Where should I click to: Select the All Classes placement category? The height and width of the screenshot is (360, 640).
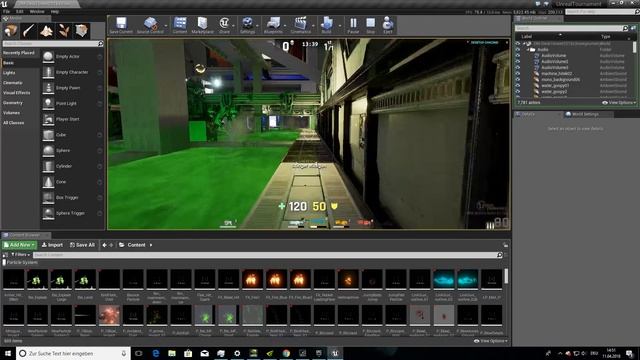(14, 123)
